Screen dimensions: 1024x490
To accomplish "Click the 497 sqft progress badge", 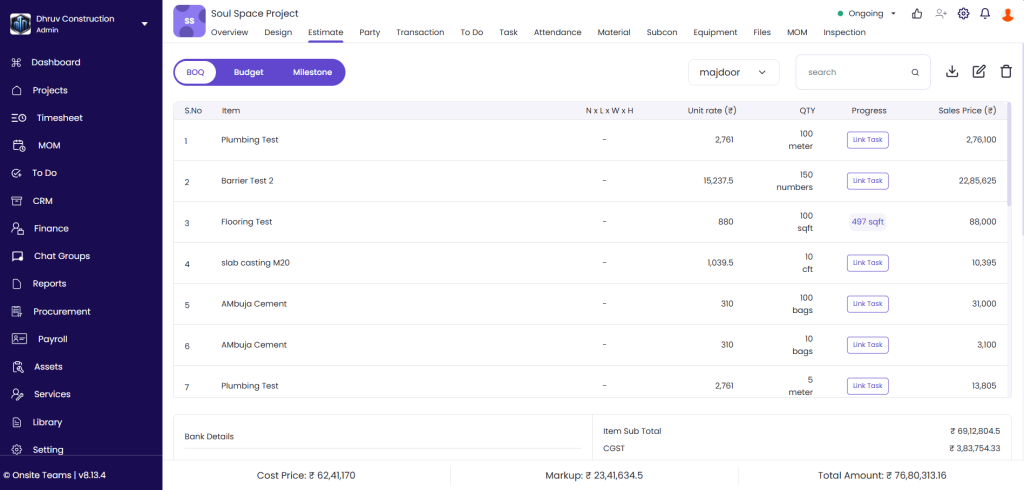I will click(x=867, y=222).
